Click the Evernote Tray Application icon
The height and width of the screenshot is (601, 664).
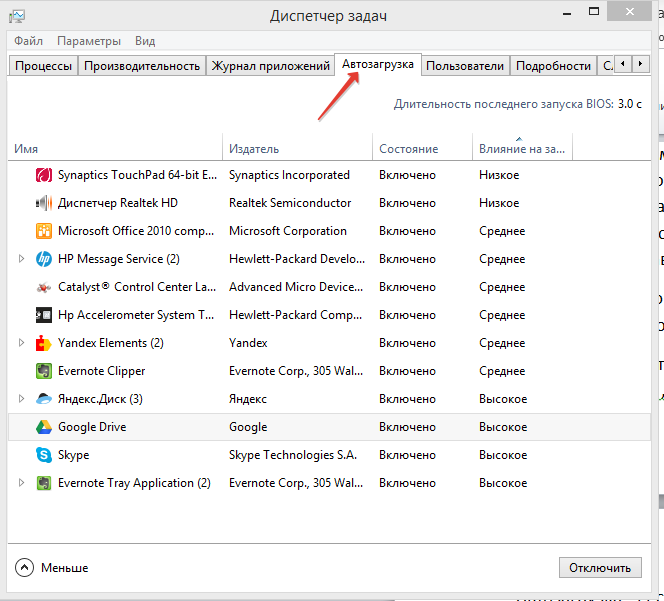coord(44,483)
